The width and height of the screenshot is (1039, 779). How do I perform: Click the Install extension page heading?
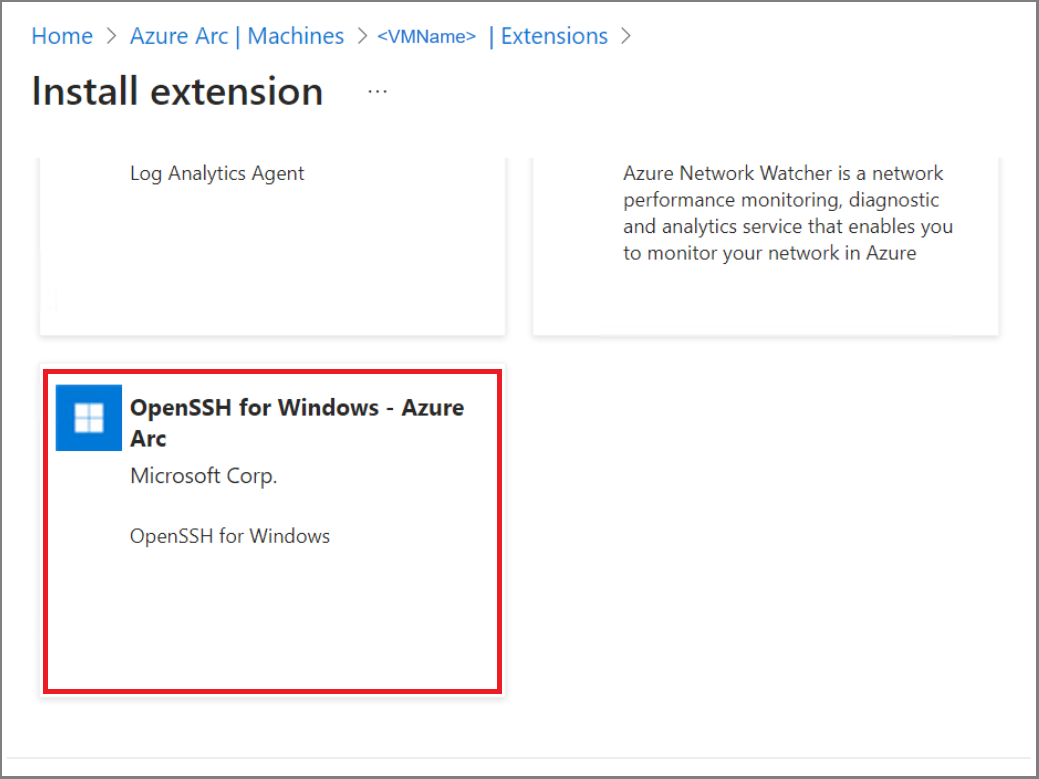pyautogui.click(x=178, y=91)
